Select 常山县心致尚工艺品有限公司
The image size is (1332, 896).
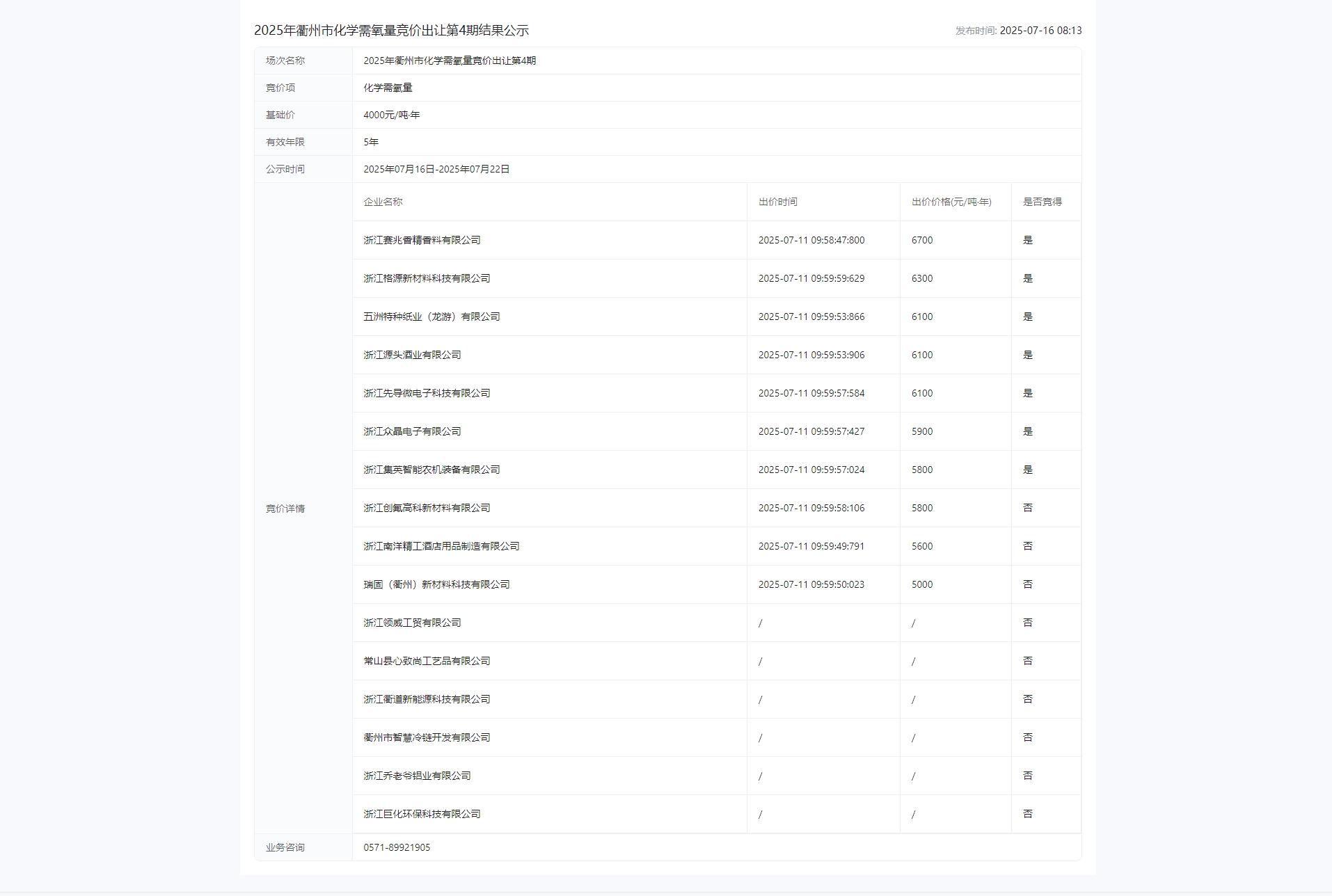click(427, 661)
